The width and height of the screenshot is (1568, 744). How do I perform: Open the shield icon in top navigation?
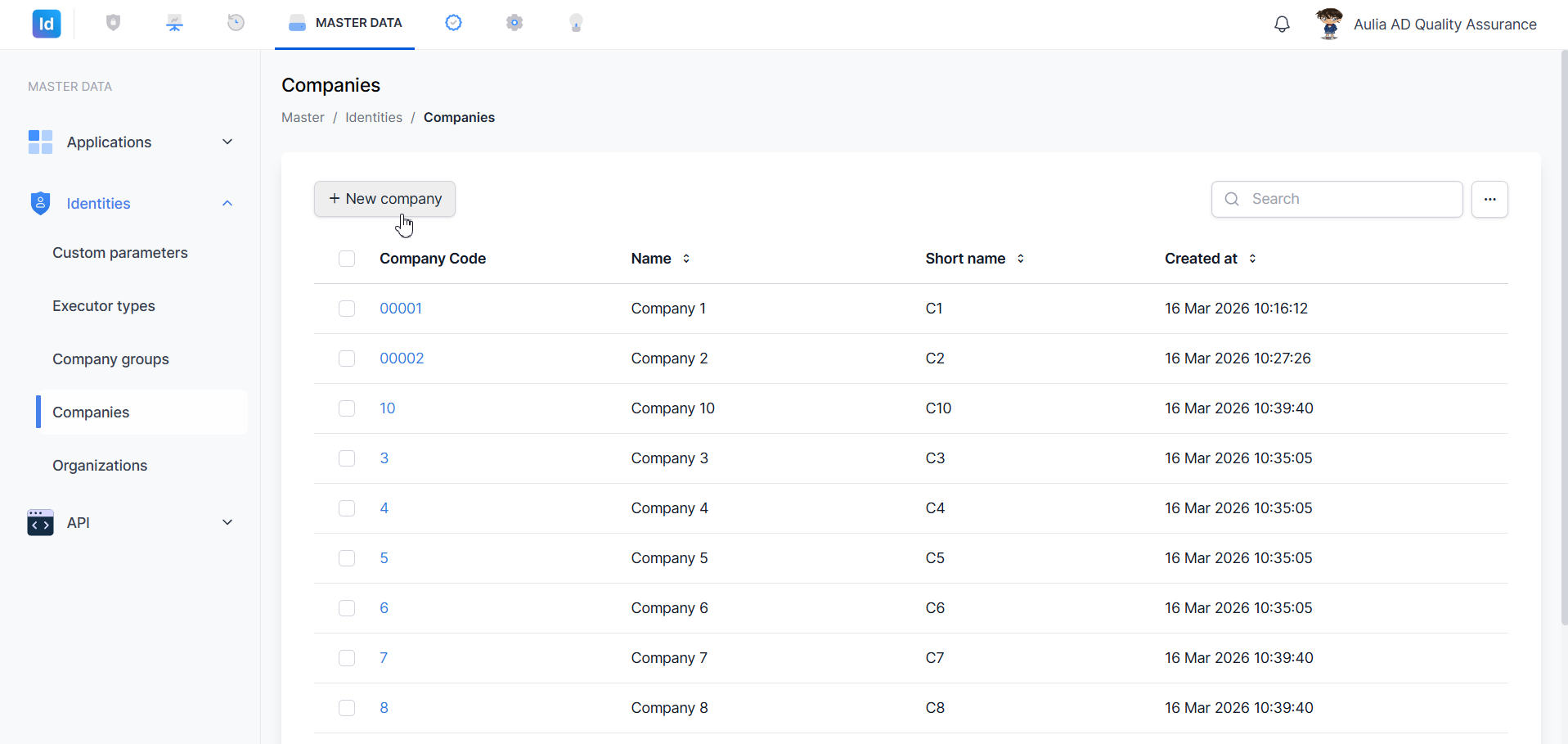pos(114,23)
